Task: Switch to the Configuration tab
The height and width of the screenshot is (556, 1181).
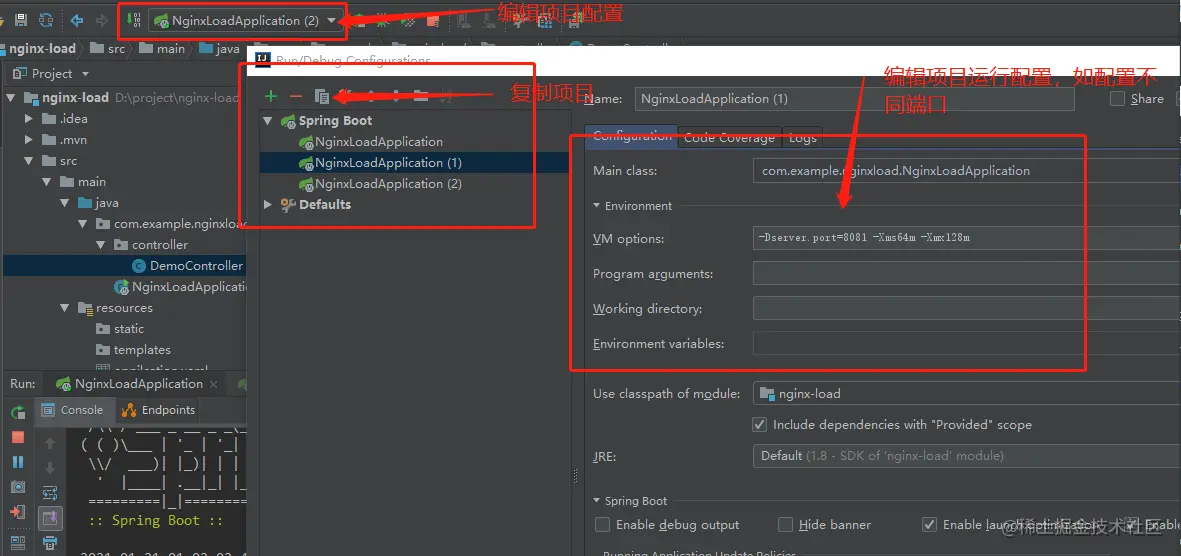Action: click(631, 136)
